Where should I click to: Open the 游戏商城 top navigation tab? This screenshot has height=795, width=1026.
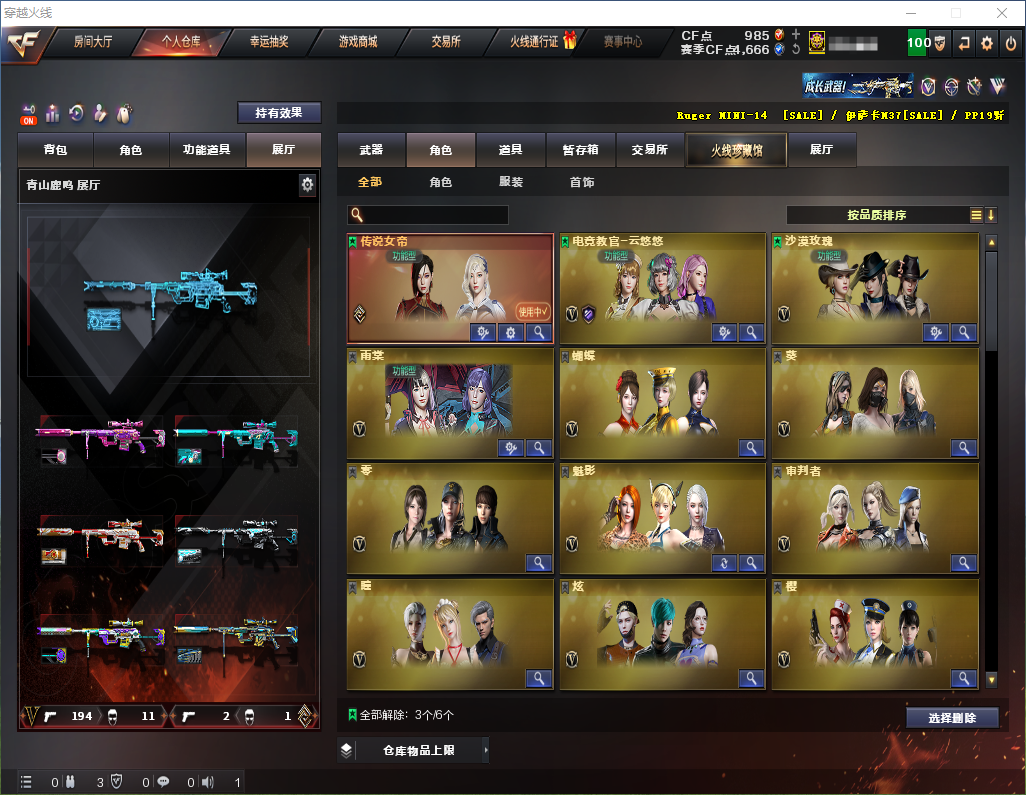[x=358, y=42]
